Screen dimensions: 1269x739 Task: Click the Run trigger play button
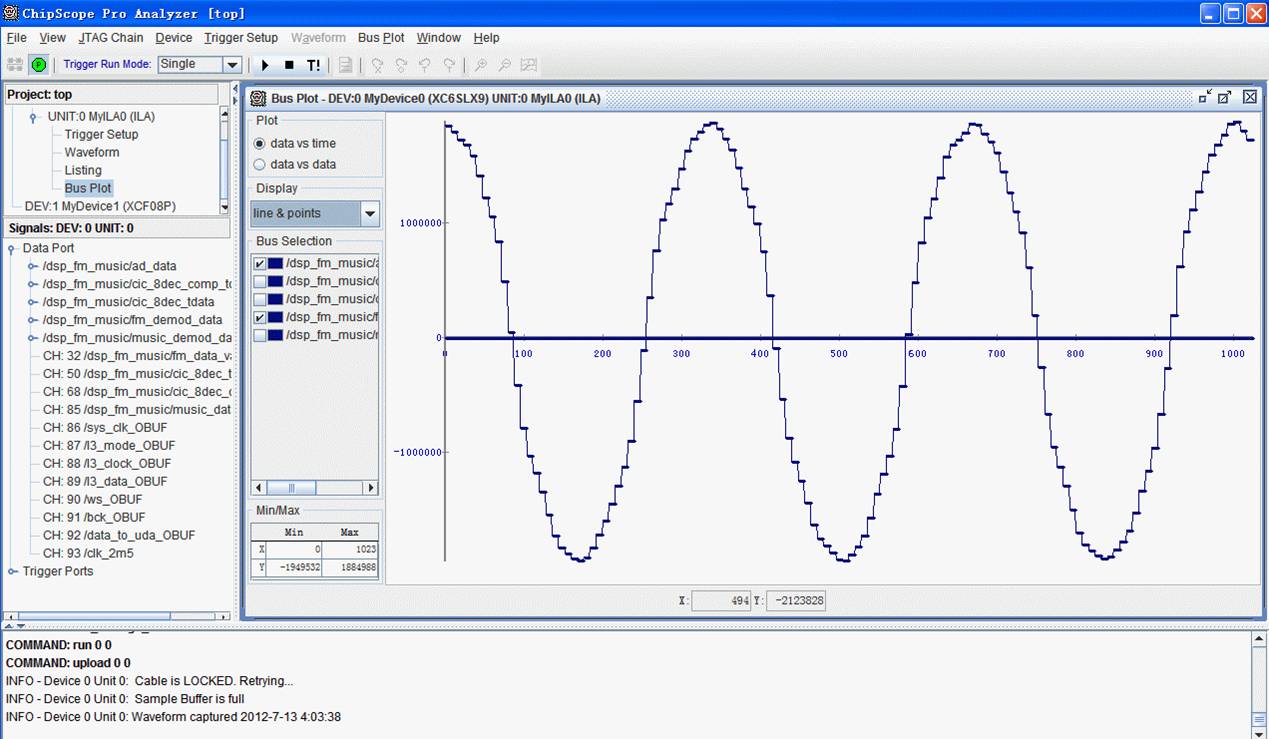coord(265,65)
